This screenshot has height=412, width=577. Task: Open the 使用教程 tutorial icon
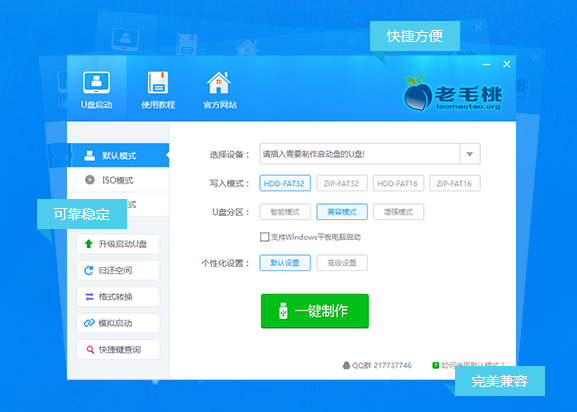click(158, 82)
